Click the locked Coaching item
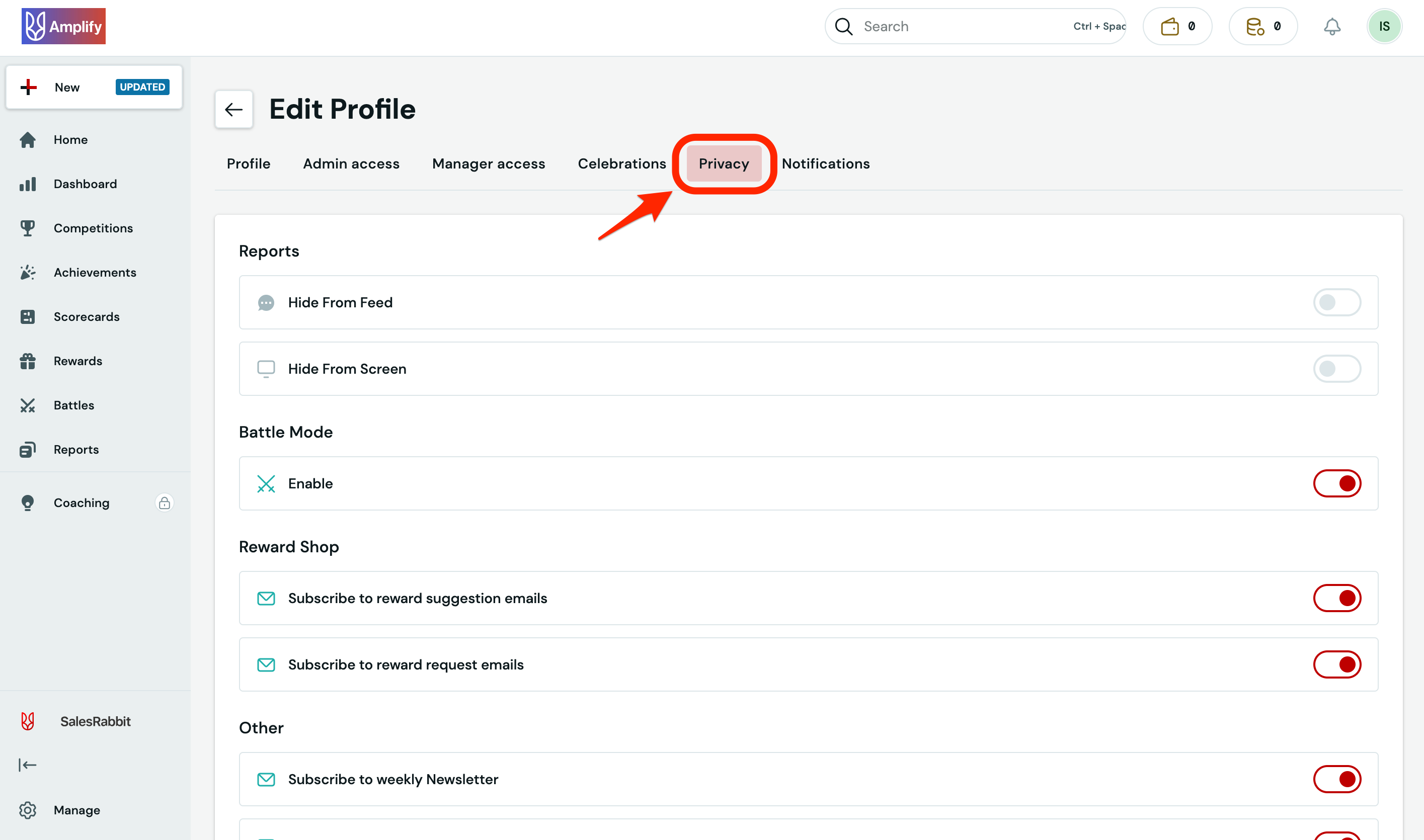 (x=82, y=502)
